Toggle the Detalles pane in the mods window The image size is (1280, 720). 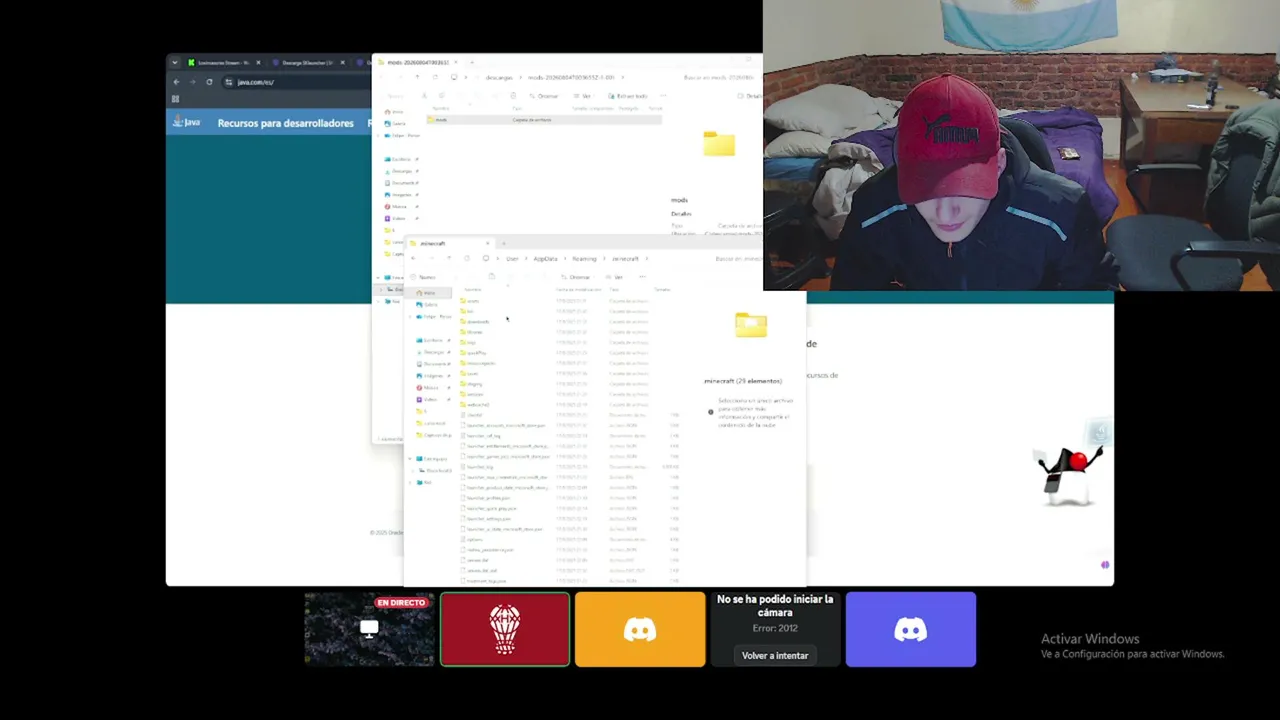752,96
